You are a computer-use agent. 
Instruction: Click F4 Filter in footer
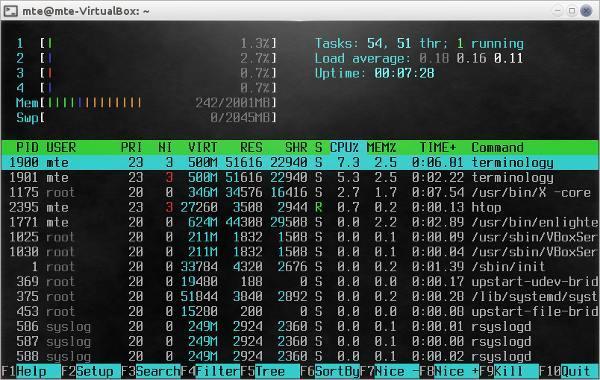tap(210, 371)
